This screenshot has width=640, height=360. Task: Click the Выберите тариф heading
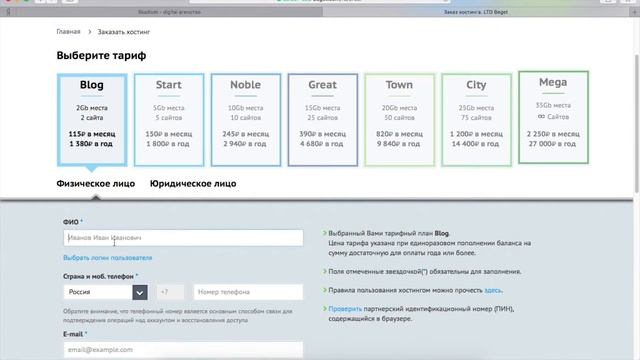click(x=101, y=55)
